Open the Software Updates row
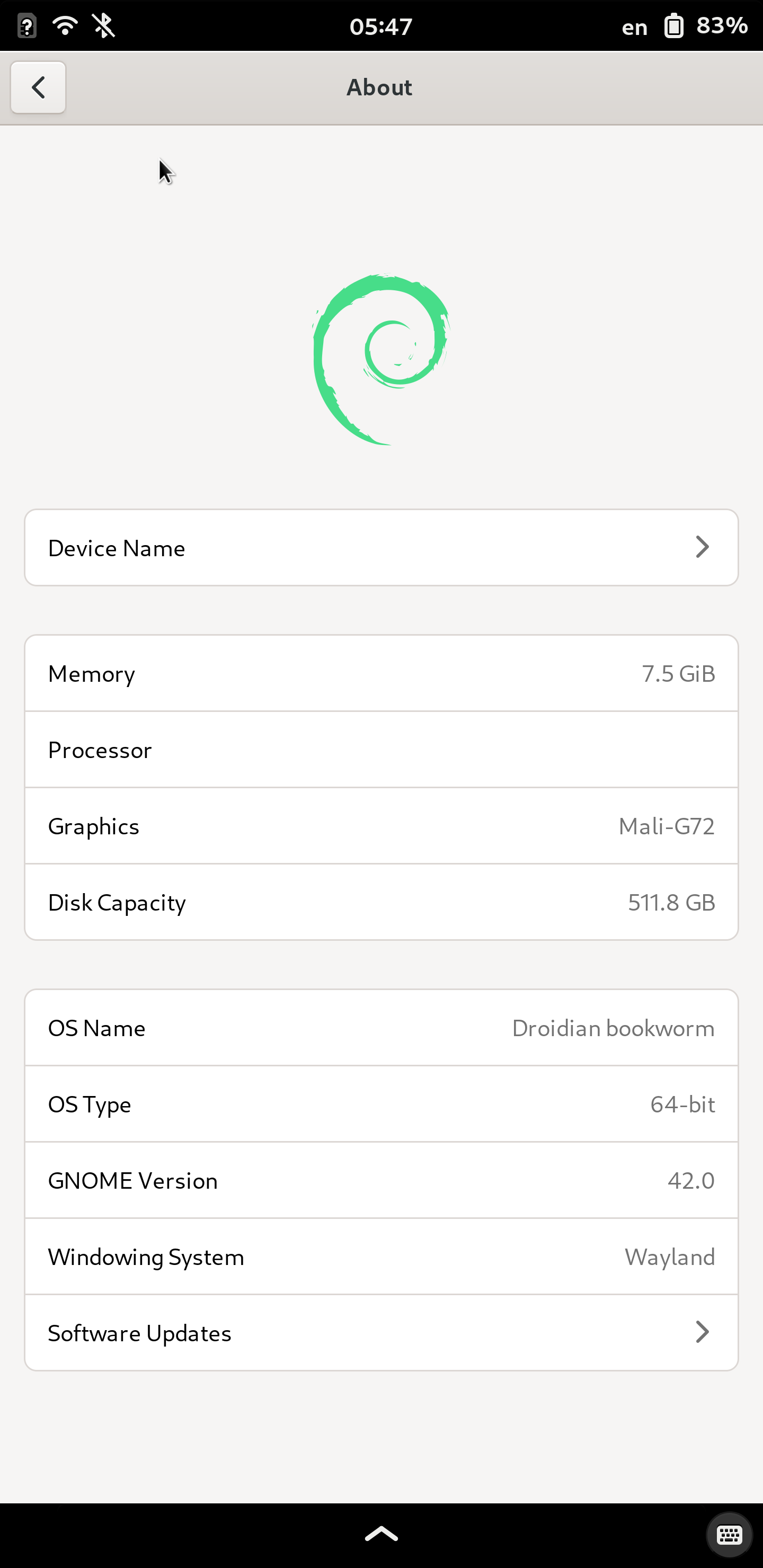This screenshot has width=763, height=1568. pyautogui.click(x=381, y=1333)
